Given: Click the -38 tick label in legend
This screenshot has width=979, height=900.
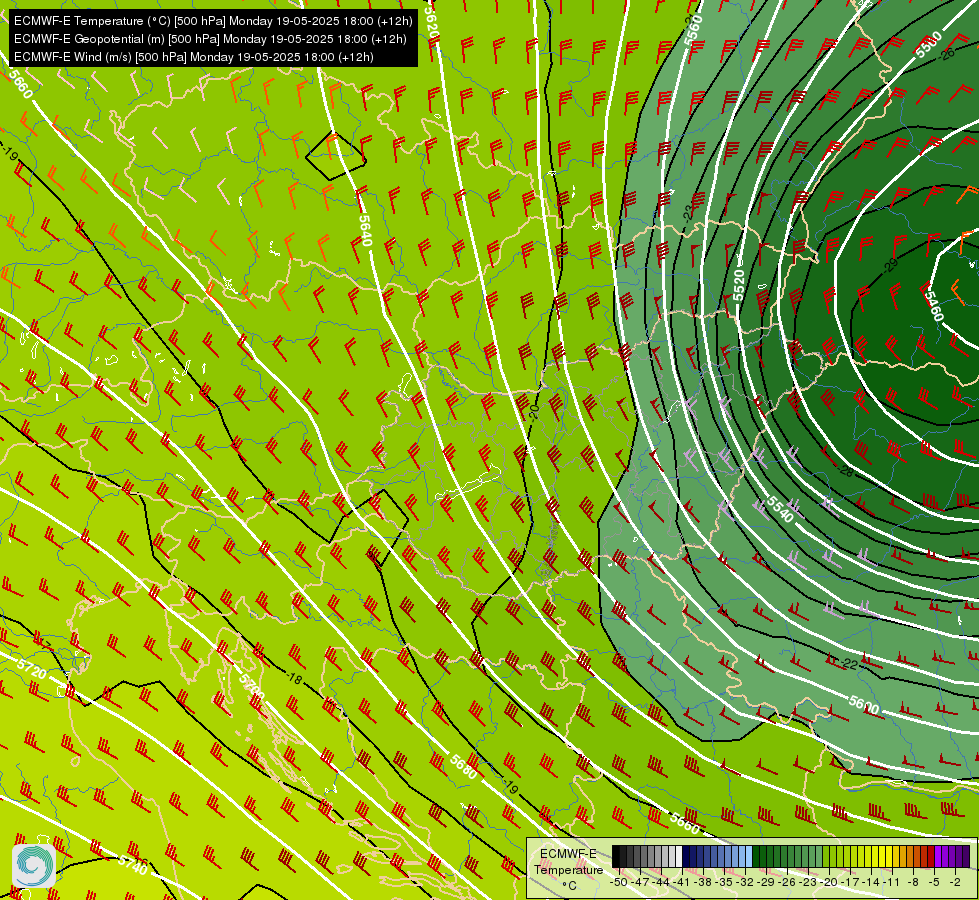Looking at the screenshot, I should coord(703,882).
